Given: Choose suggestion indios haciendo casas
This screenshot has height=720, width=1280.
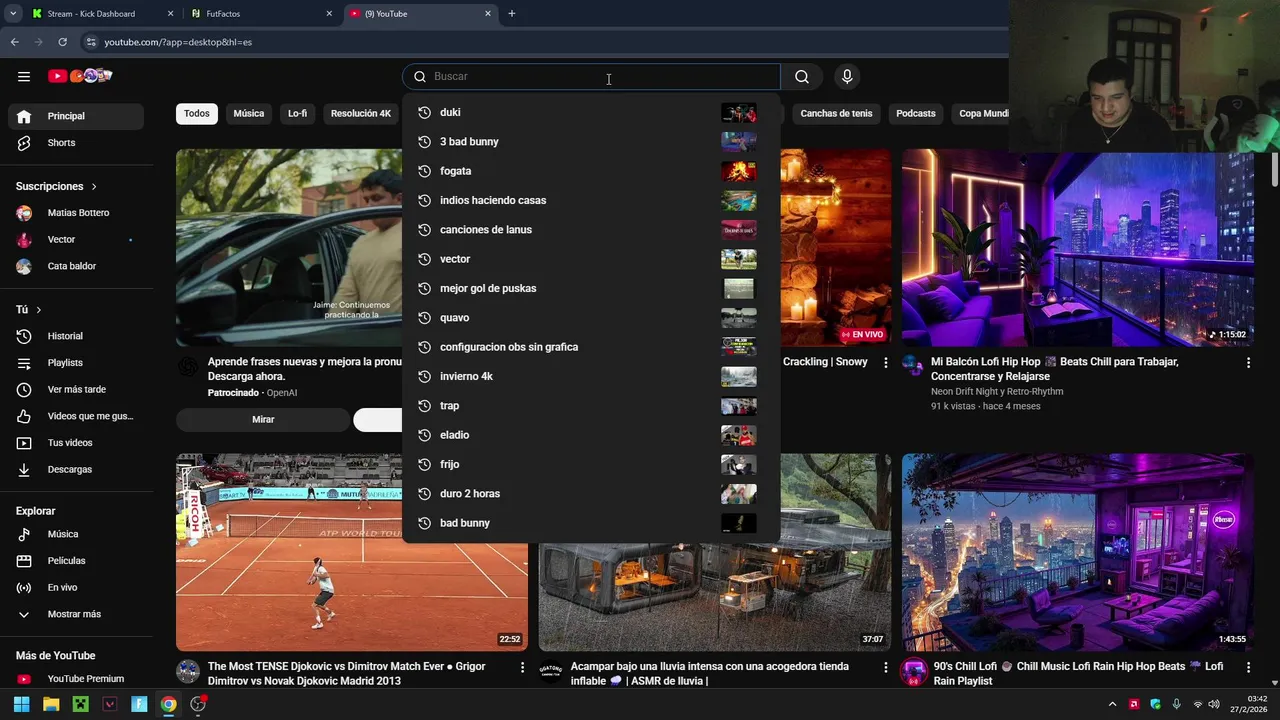Looking at the screenshot, I should tap(591, 200).
